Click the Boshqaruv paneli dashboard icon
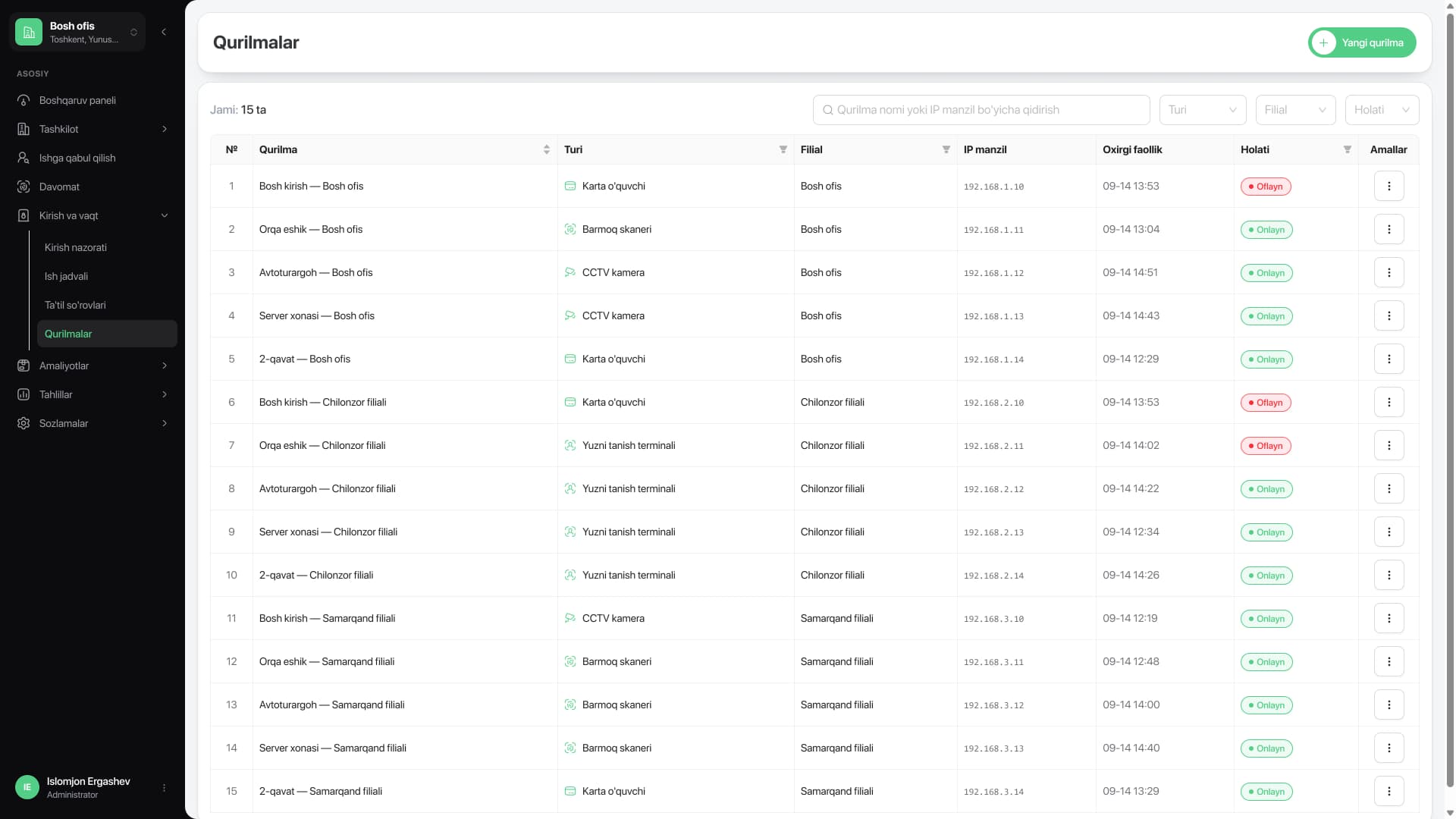The width and height of the screenshot is (1456, 819). click(24, 100)
